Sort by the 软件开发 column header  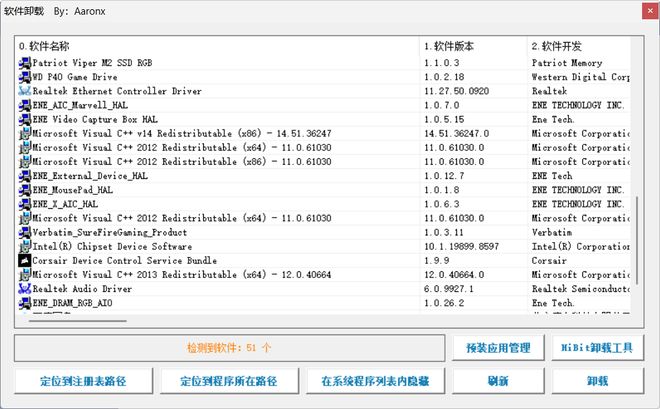click(x=579, y=46)
